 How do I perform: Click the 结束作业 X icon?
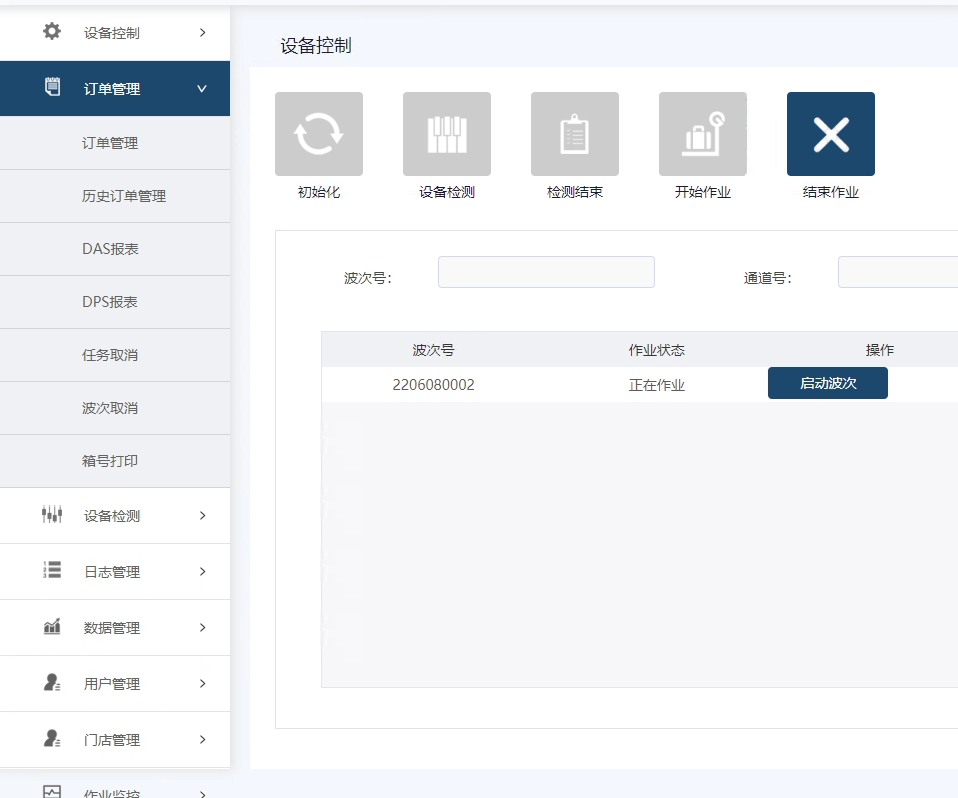(831, 134)
